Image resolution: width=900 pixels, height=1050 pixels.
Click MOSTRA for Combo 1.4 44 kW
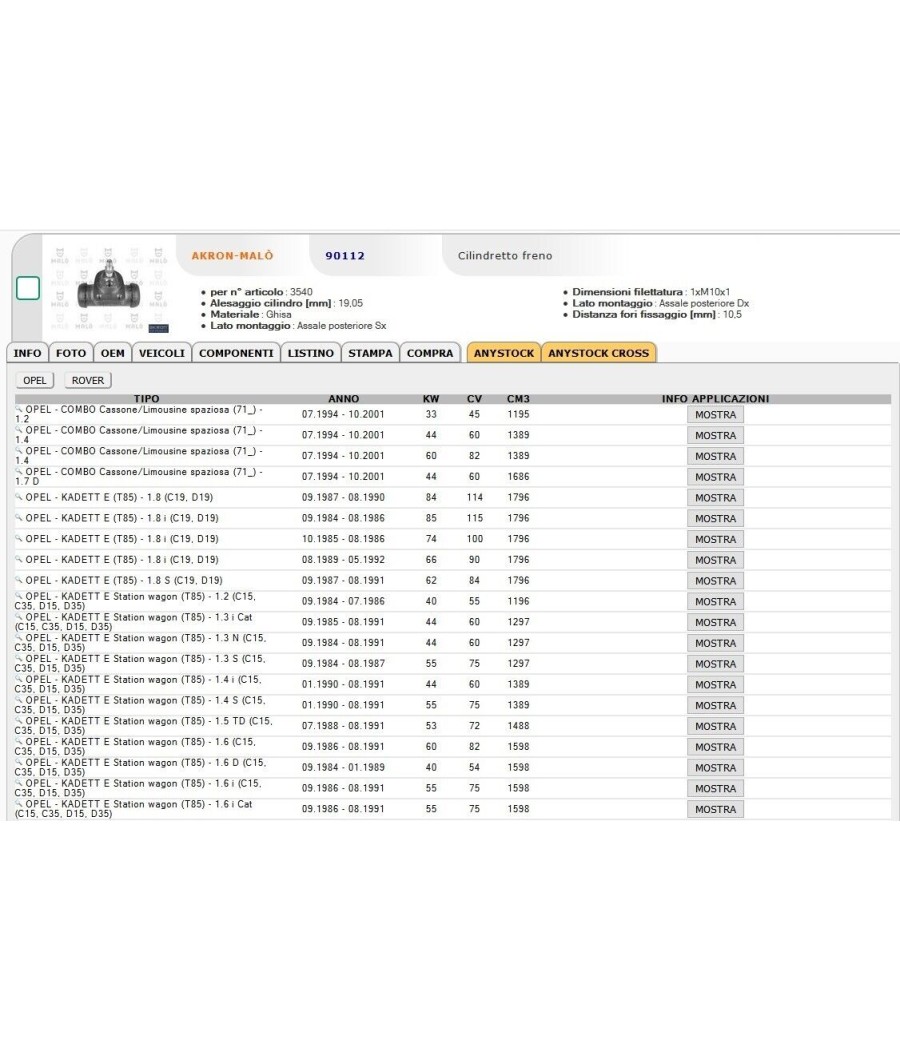pyautogui.click(x=715, y=435)
